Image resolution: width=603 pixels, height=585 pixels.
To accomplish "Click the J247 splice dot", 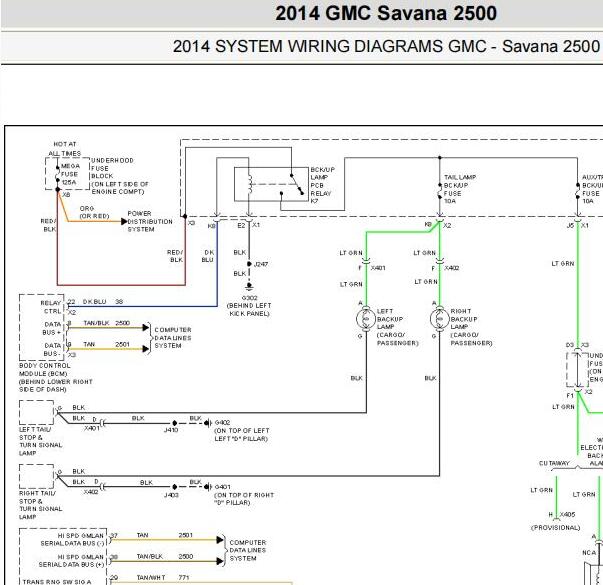I will coord(249,264).
